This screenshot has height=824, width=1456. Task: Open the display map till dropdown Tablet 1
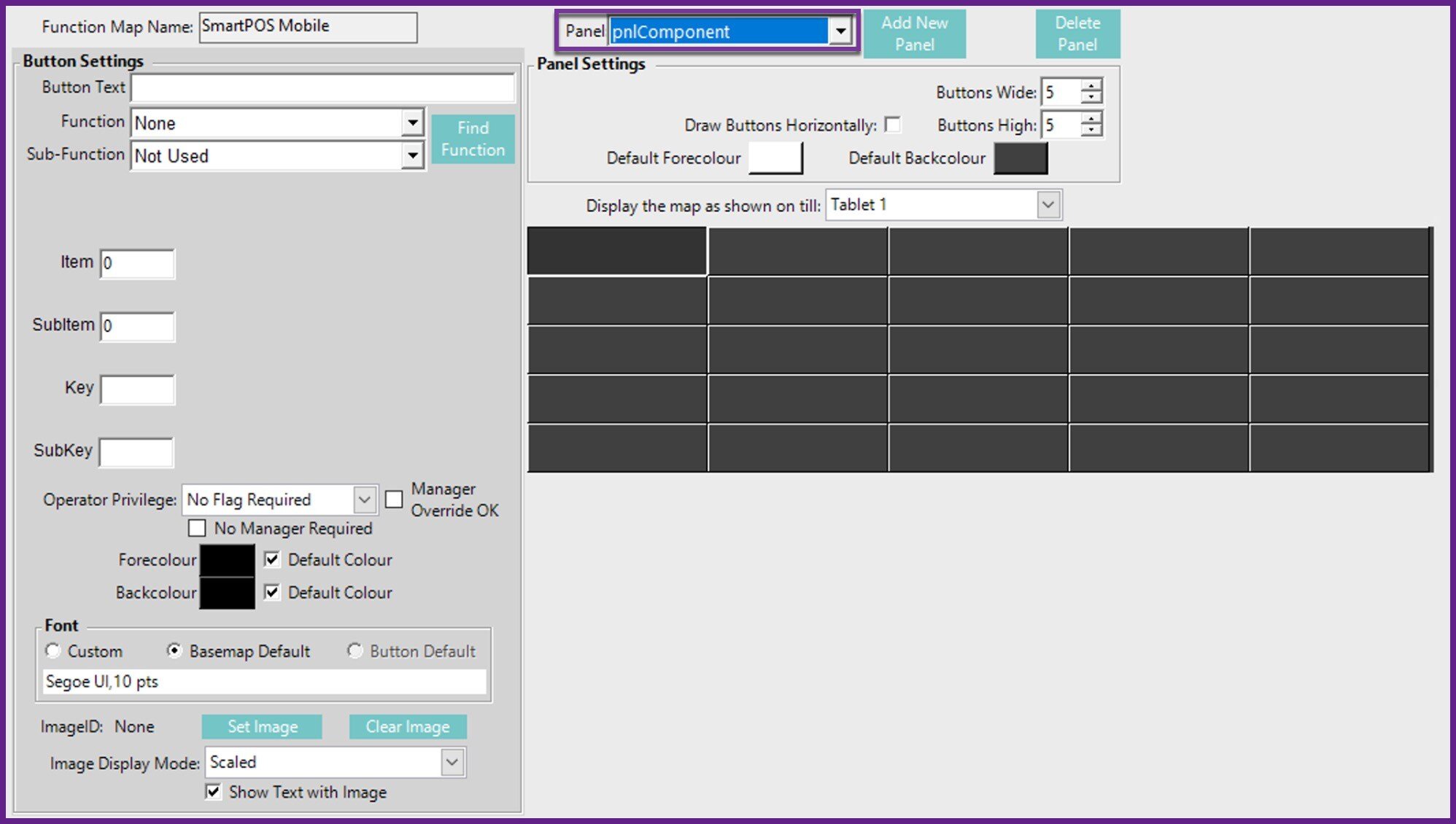[1048, 205]
